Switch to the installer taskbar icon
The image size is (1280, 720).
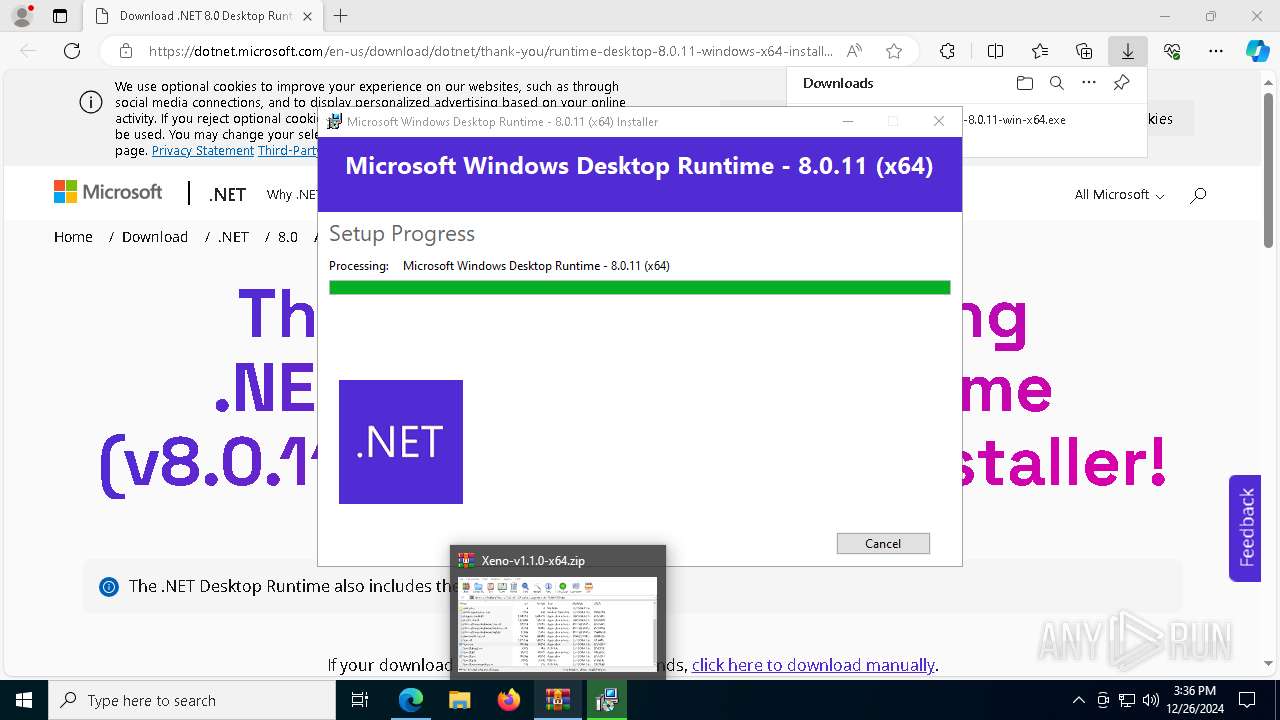tap(606, 700)
